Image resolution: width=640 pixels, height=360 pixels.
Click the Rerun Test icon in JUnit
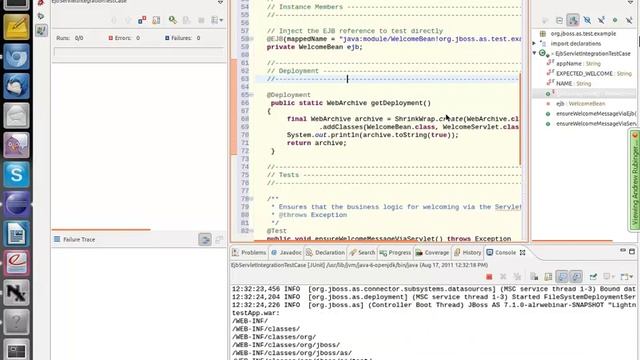coord(173,20)
